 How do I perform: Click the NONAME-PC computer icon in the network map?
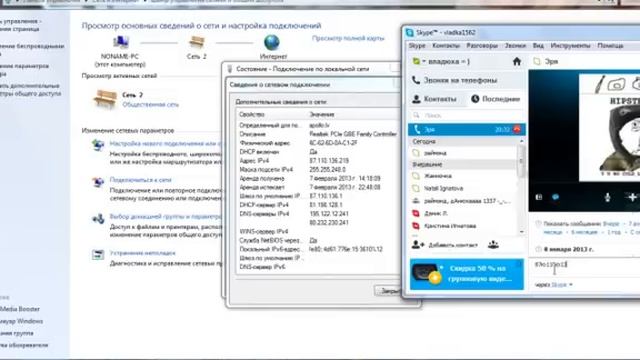[x=121, y=42]
